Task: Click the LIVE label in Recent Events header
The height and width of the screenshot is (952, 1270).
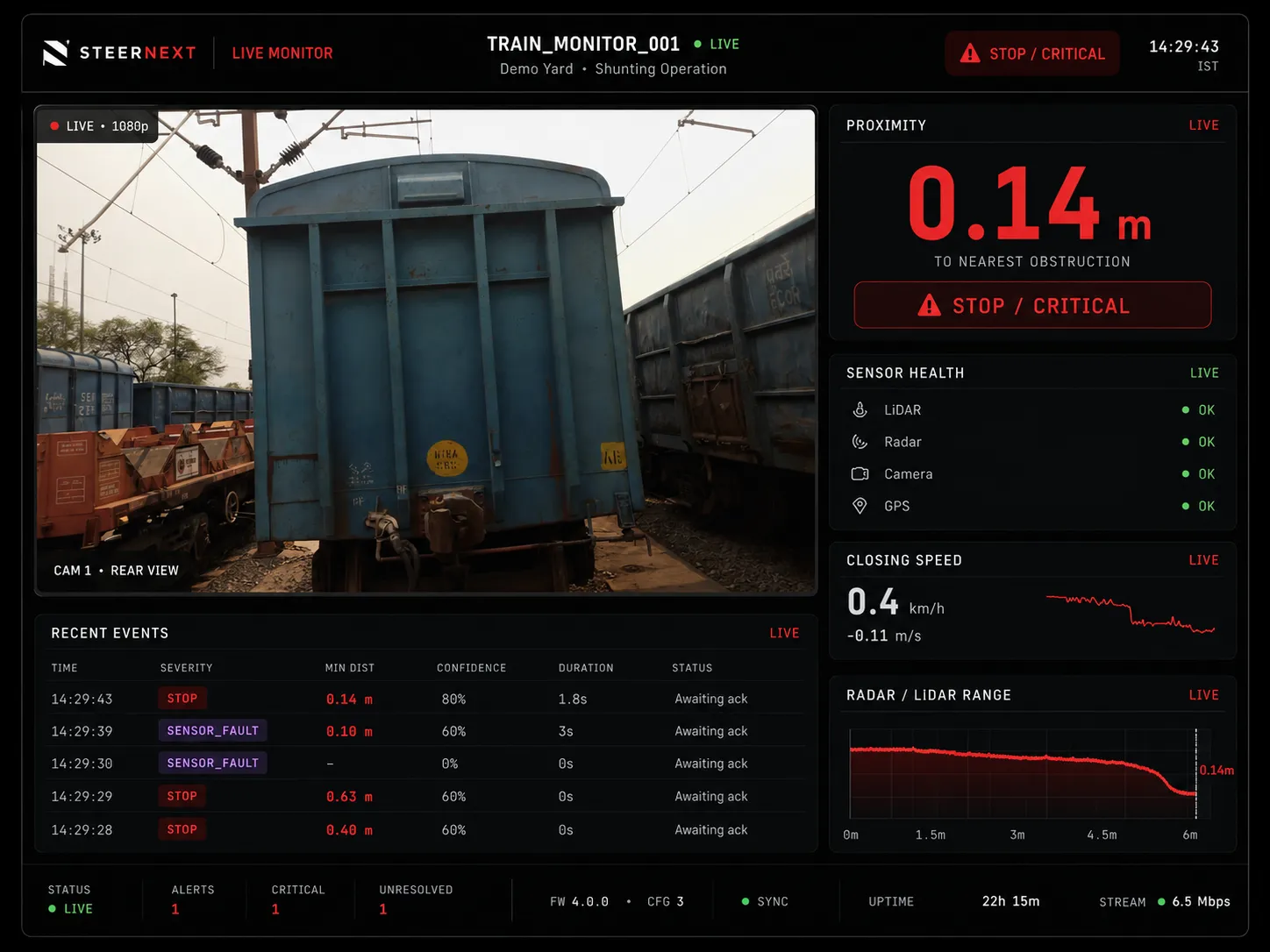Action: (x=784, y=633)
